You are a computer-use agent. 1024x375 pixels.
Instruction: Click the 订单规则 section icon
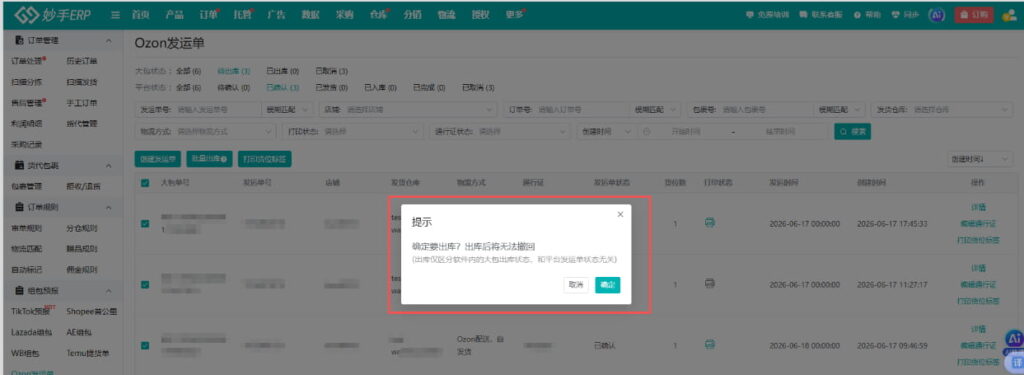(19, 207)
